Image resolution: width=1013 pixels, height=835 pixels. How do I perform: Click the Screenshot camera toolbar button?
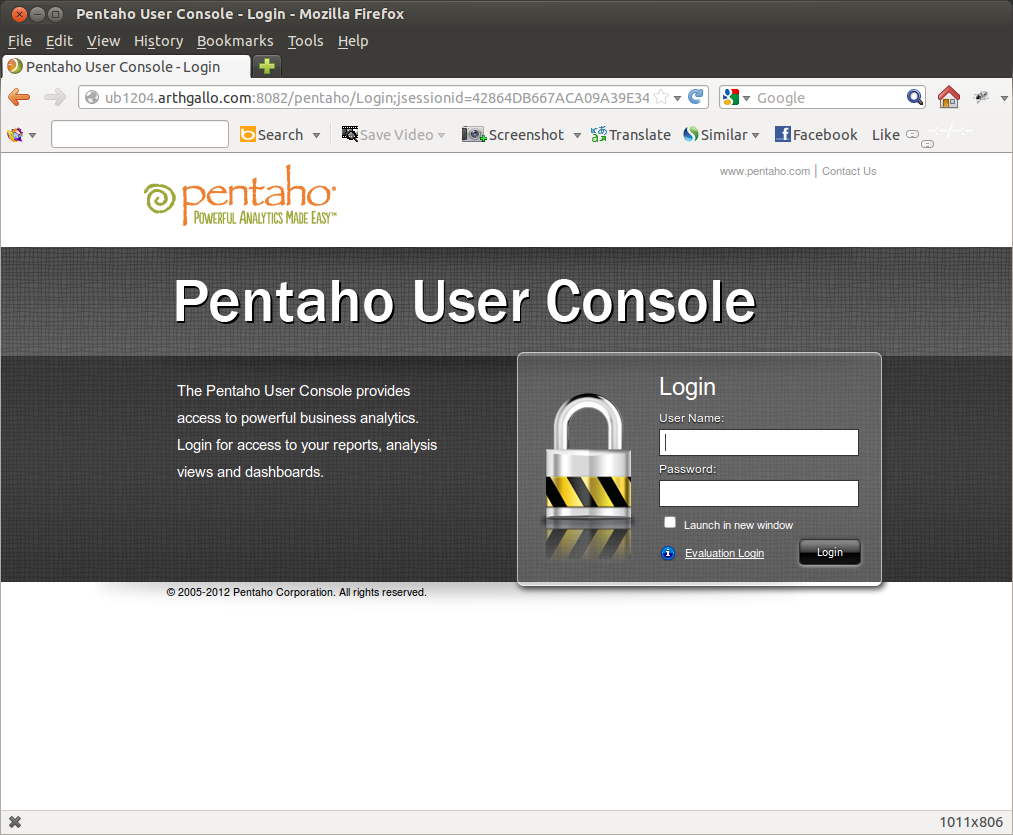pyautogui.click(x=513, y=134)
